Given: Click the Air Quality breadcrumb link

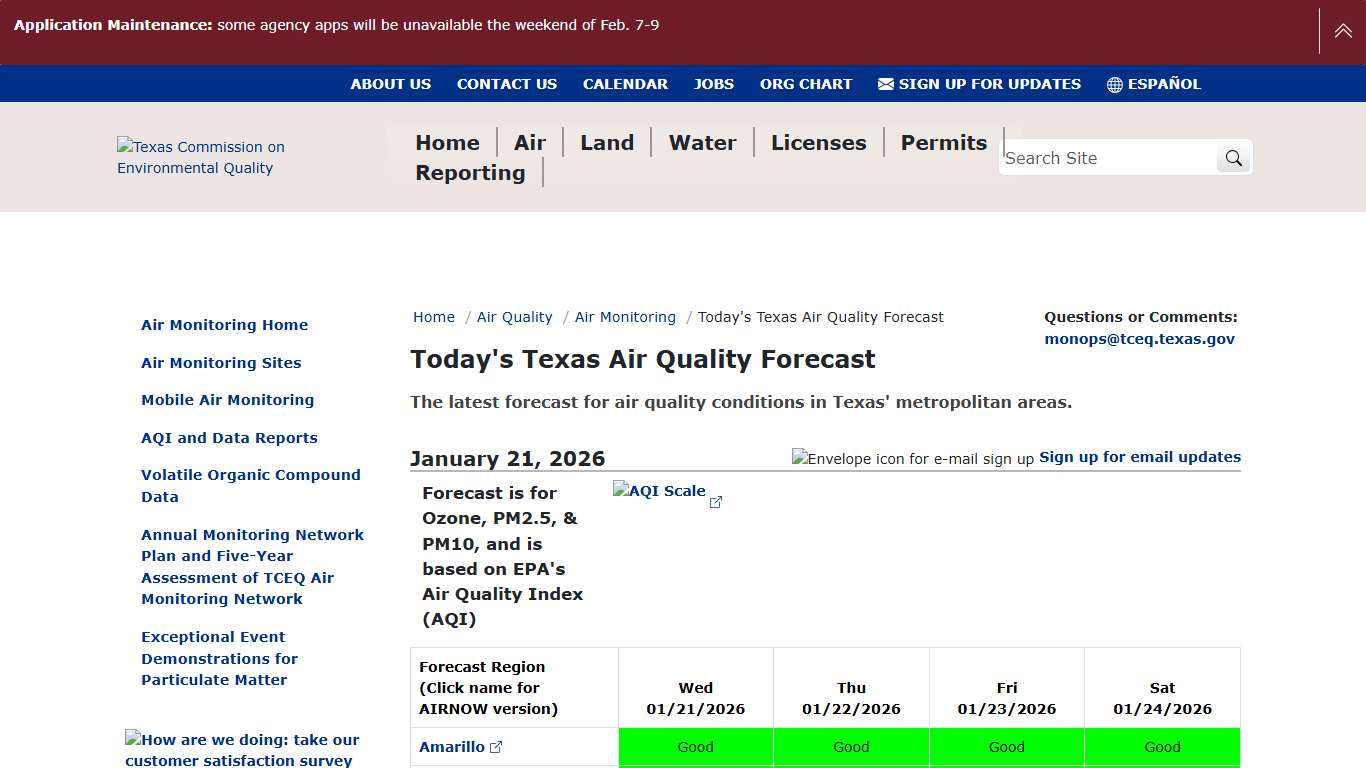Looking at the screenshot, I should point(514,317).
